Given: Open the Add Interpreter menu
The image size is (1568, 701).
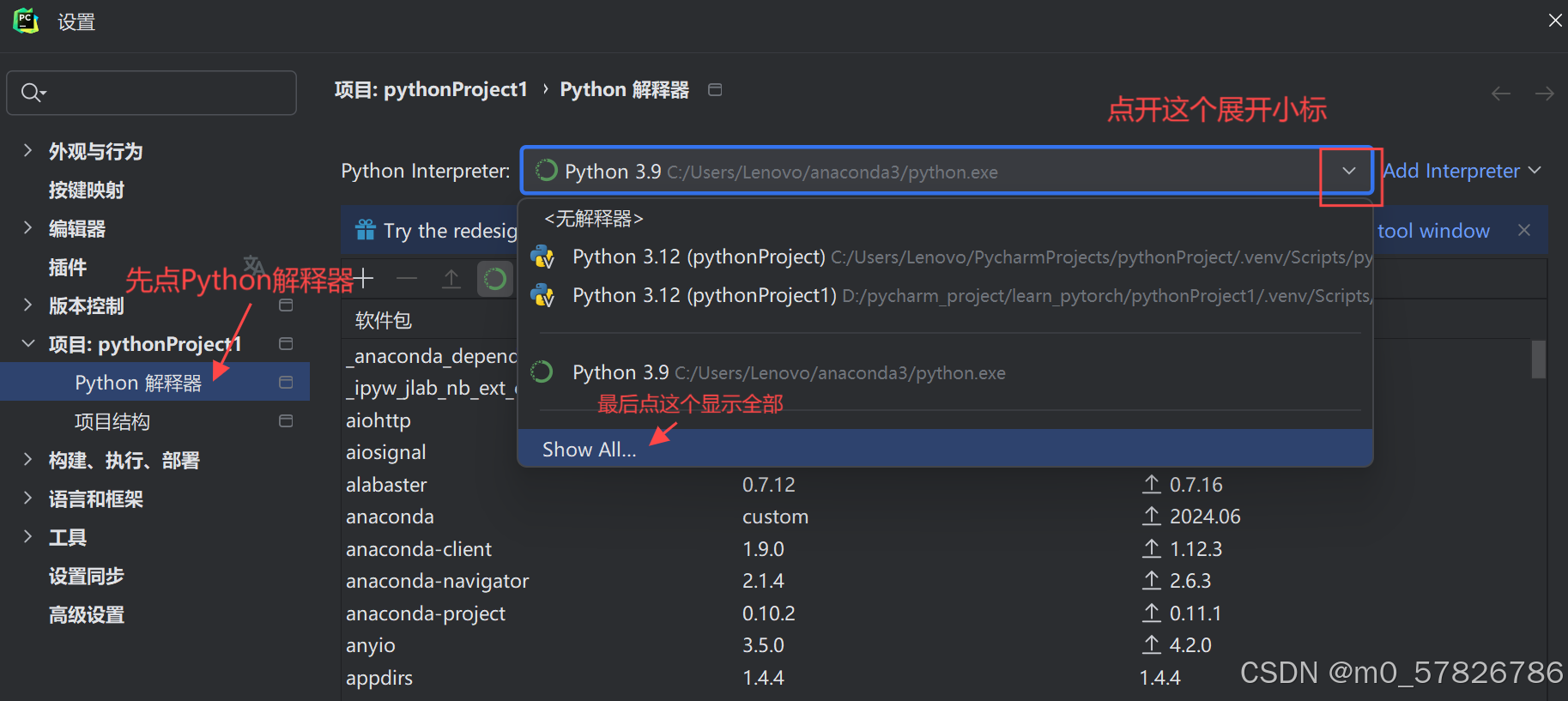Looking at the screenshot, I should (1462, 171).
